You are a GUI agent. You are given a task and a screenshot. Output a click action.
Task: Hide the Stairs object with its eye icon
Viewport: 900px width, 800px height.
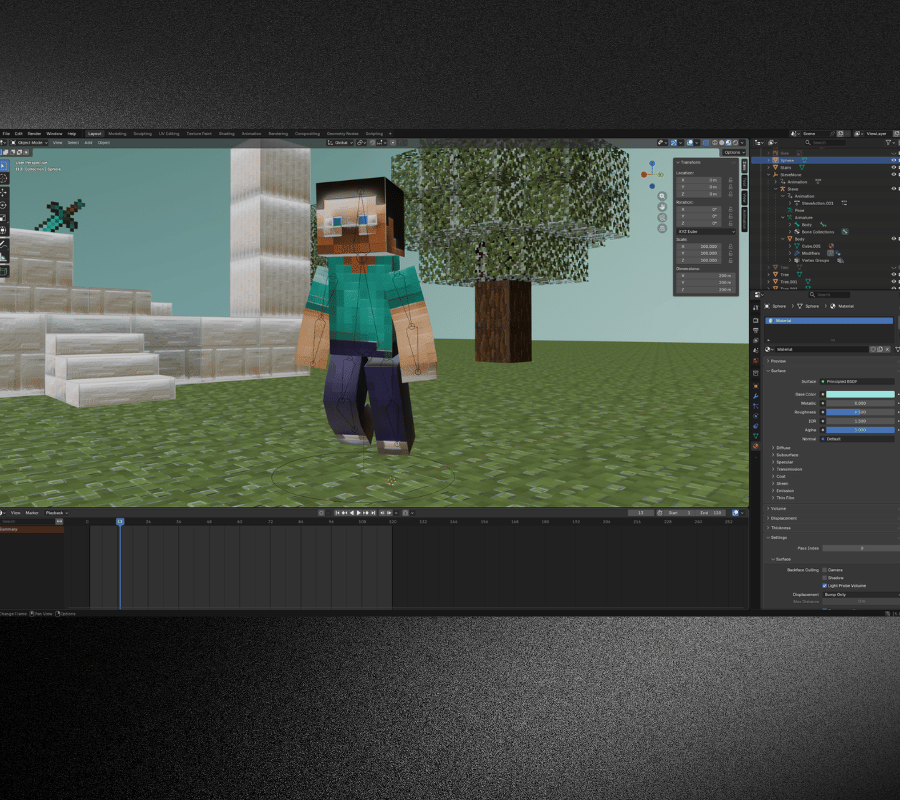(x=894, y=167)
